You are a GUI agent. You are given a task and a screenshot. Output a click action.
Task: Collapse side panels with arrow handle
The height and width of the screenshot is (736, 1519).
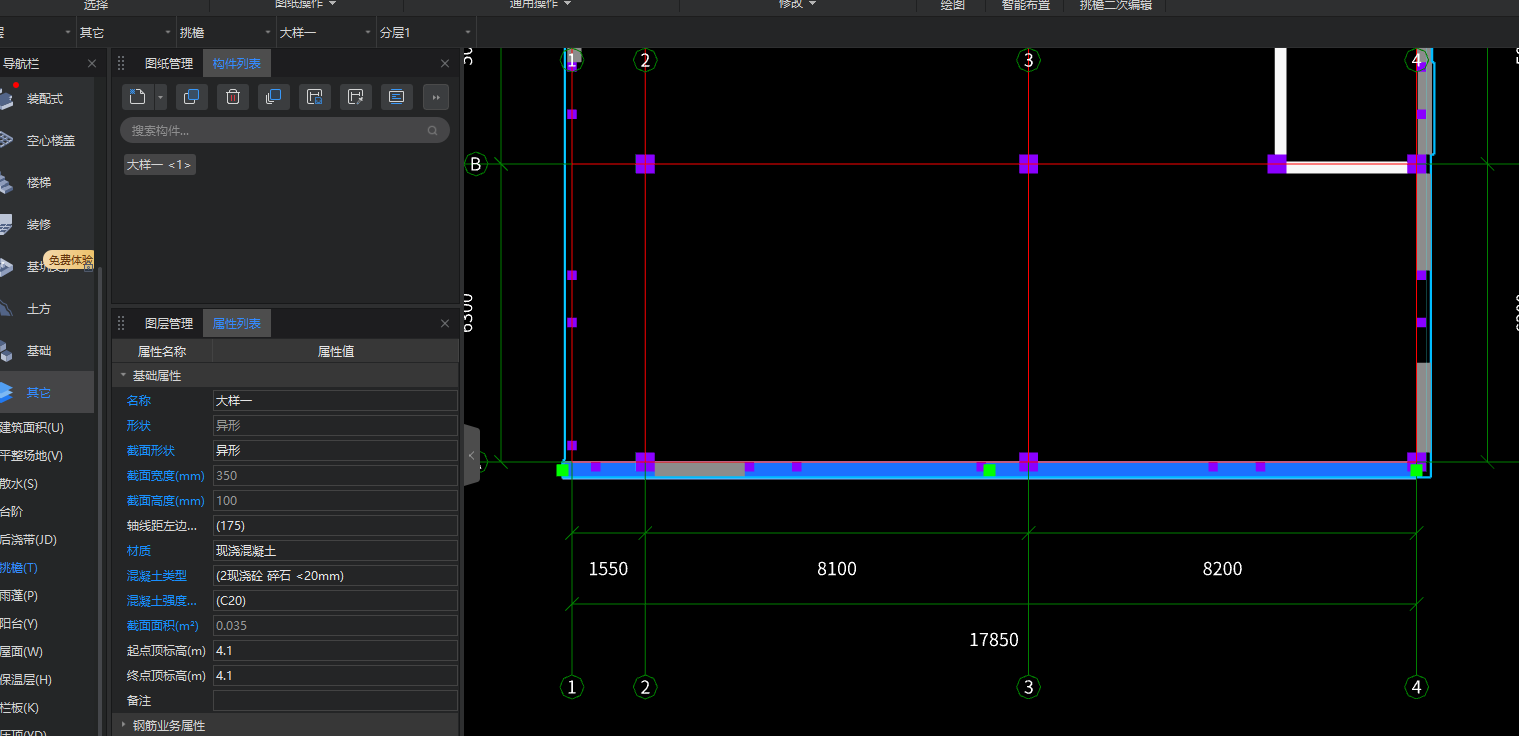pyautogui.click(x=472, y=455)
